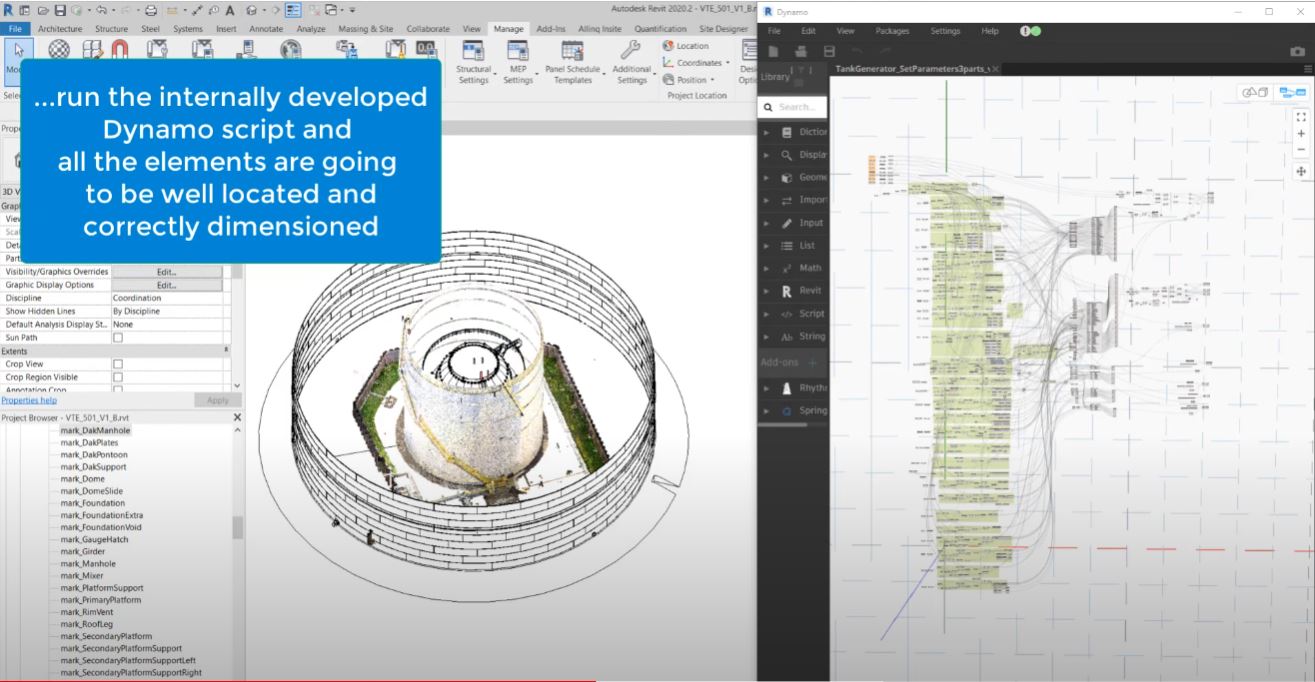Image resolution: width=1315 pixels, height=682 pixels.
Task: Toggle the Crop Region Visible checkbox
Action: click(x=117, y=377)
